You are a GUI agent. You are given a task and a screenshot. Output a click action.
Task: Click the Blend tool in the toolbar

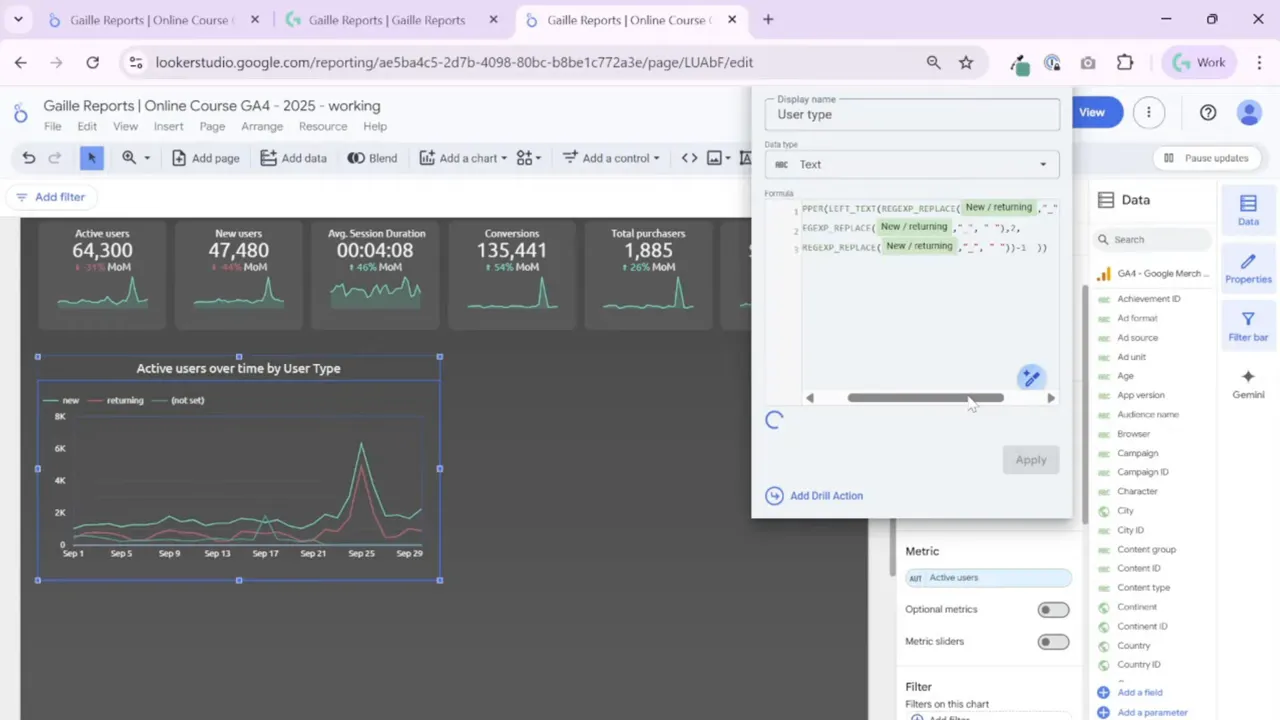(372, 157)
